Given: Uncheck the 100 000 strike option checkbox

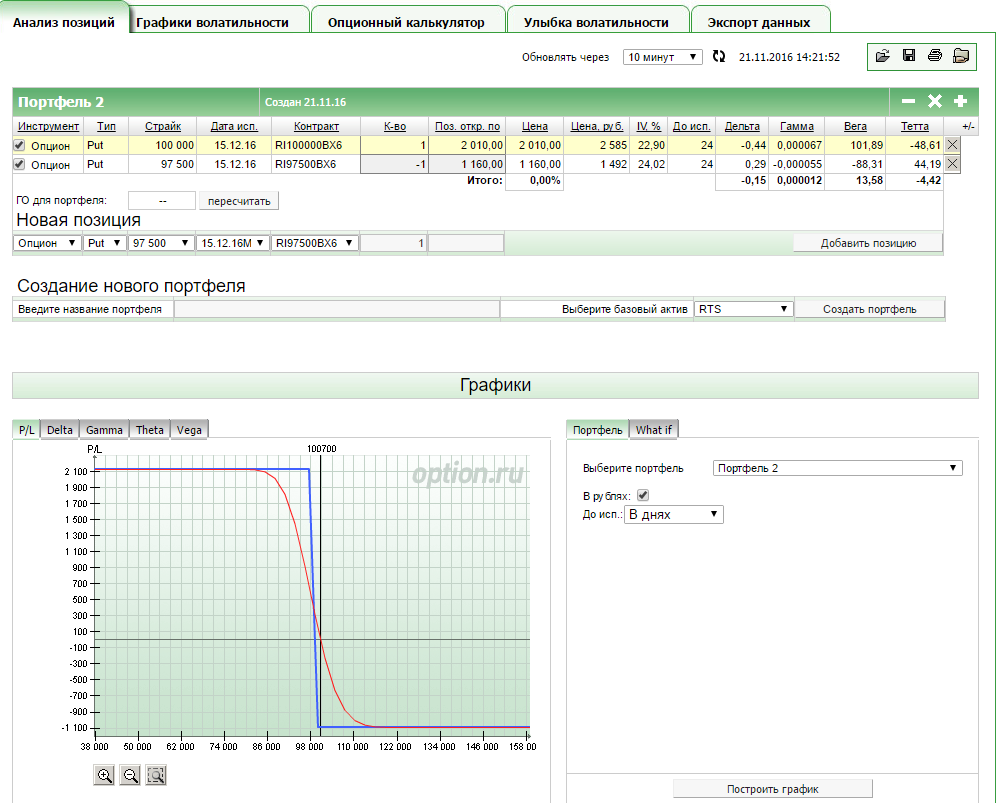Looking at the screenshot, I should [x=19, y=145].
